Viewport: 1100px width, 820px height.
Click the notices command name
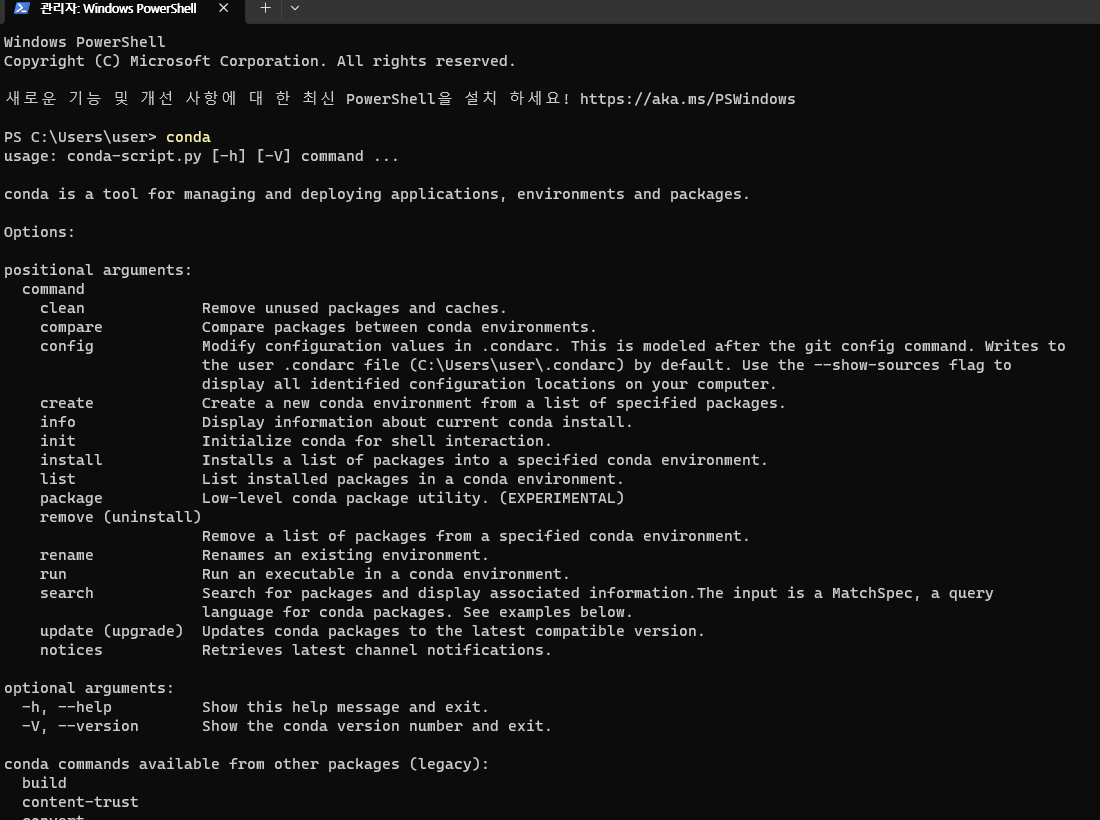point(71,650)
